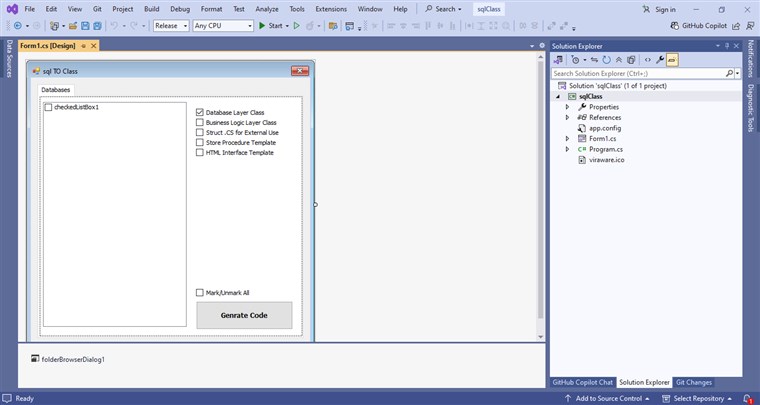Click the Share icon beside GitHub Copilot

click(736, 26)
